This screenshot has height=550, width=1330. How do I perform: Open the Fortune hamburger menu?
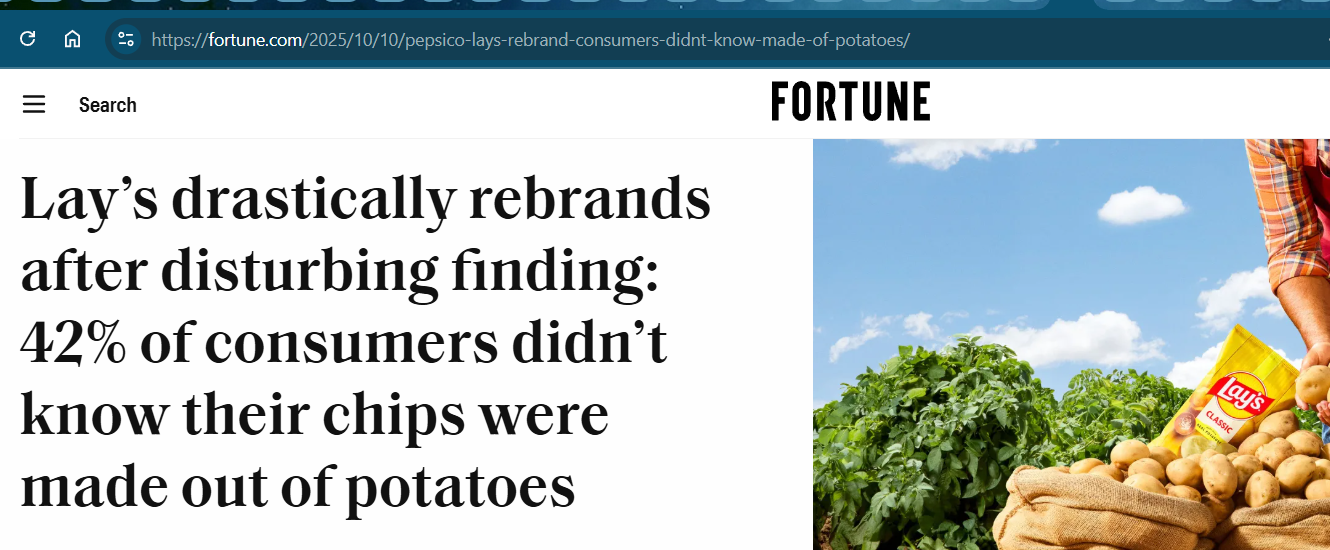tap(34, 104)
